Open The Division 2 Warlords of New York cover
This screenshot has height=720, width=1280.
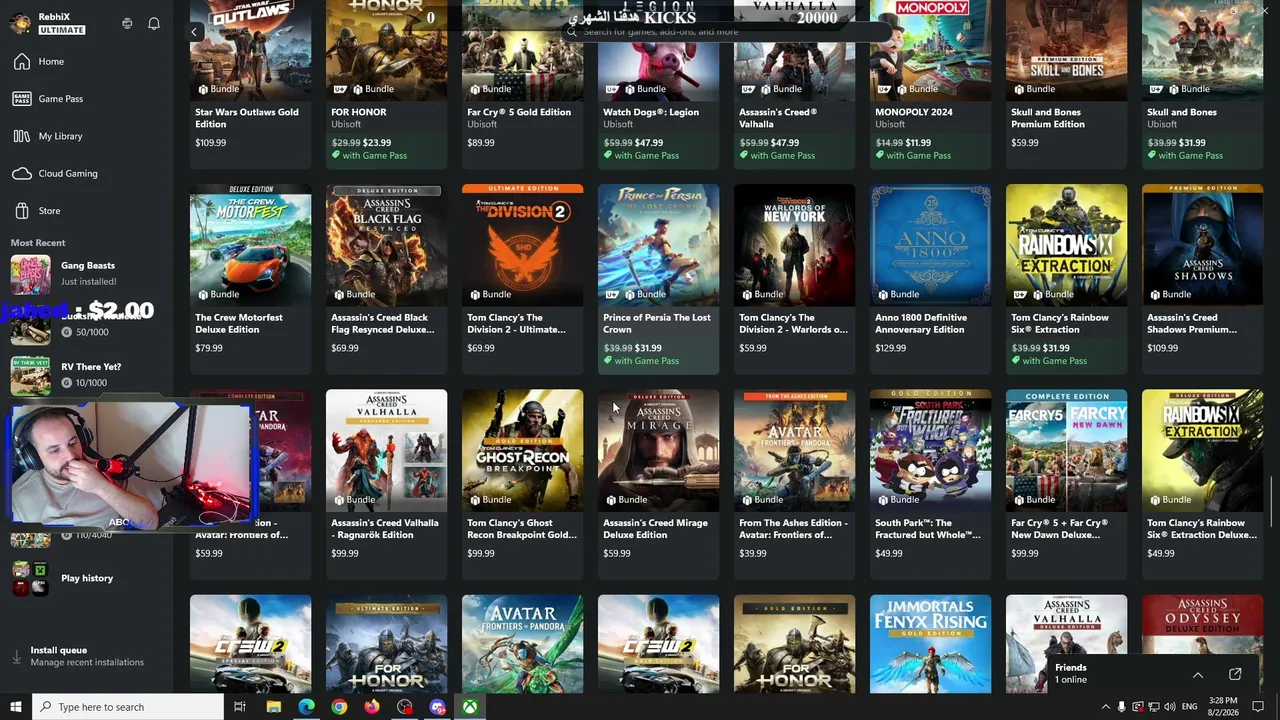[794, 245]
